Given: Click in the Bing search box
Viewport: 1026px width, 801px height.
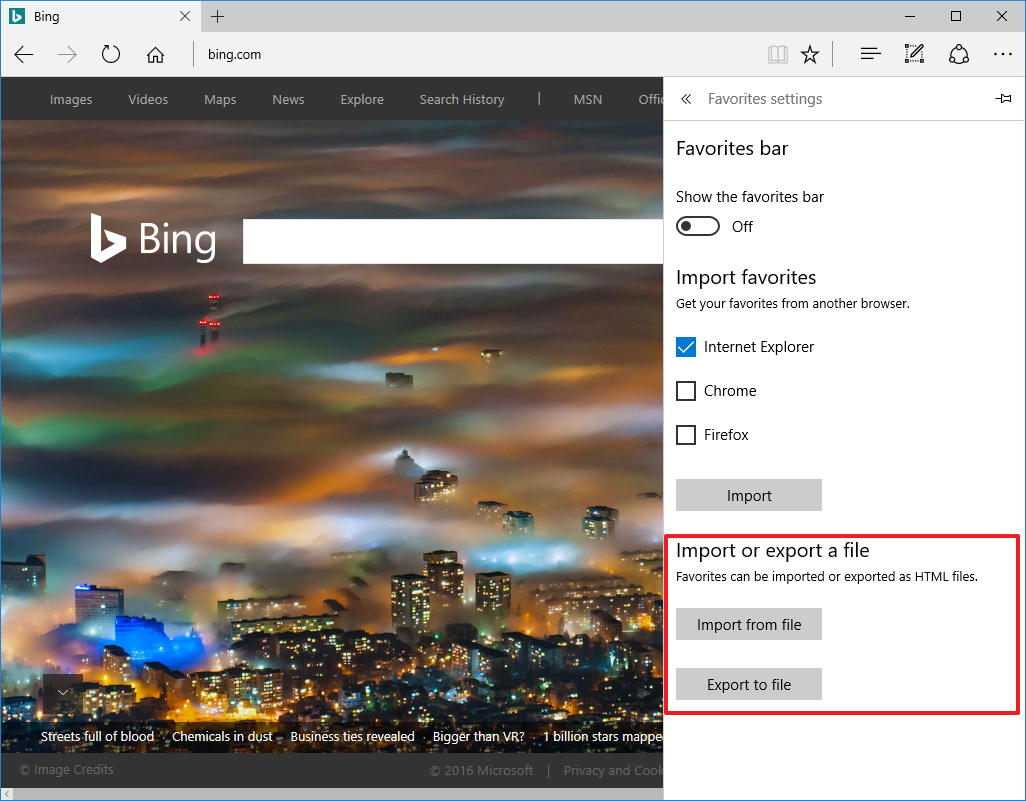Looking at the screenshot, I should tap(453, 241).
